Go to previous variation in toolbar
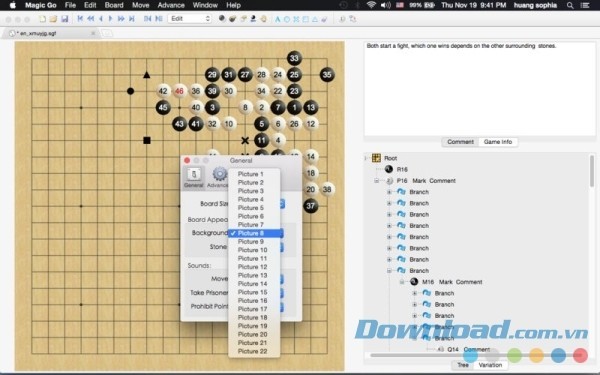The image size is (600, 375). [147, 18]
